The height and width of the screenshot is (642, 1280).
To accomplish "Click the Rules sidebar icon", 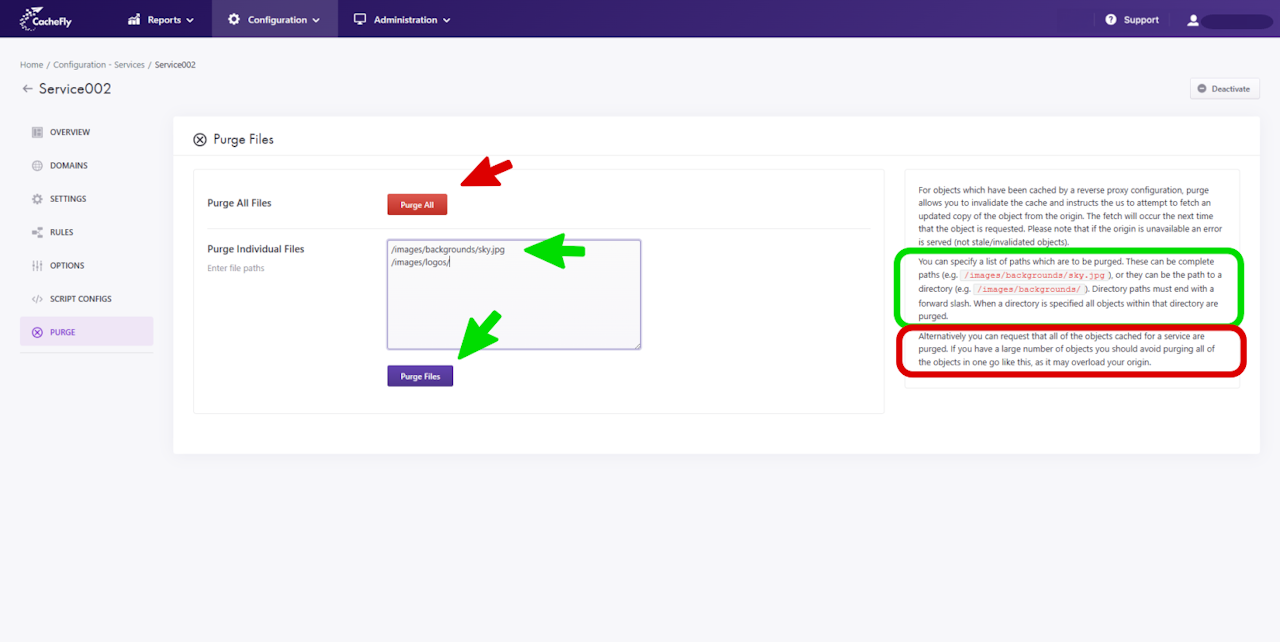I will (37, 232).
